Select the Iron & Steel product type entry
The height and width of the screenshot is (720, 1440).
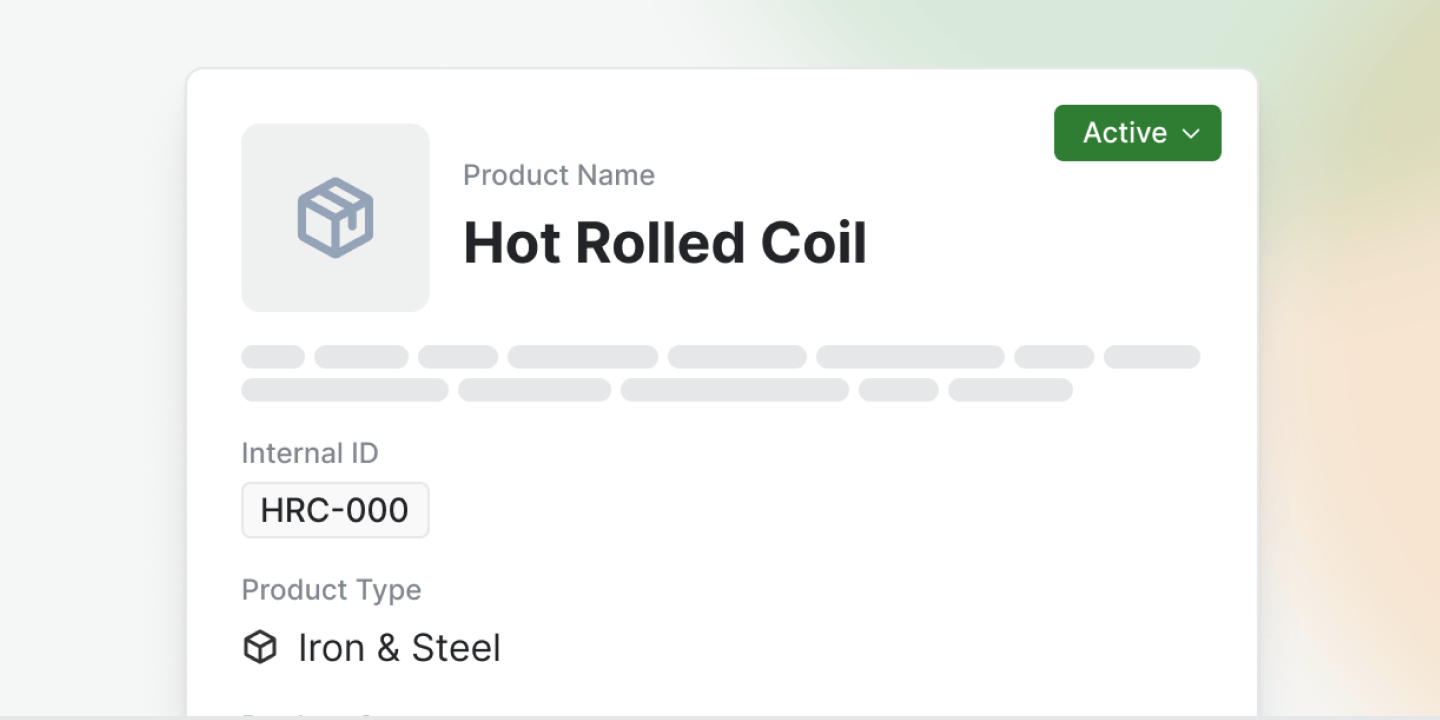pyautogui.click(x=399, y=647)
